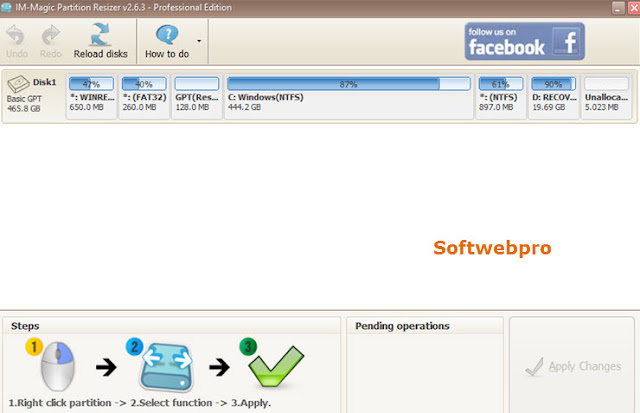Select the NTFS 897.0 MB partition

pos(501,97)
